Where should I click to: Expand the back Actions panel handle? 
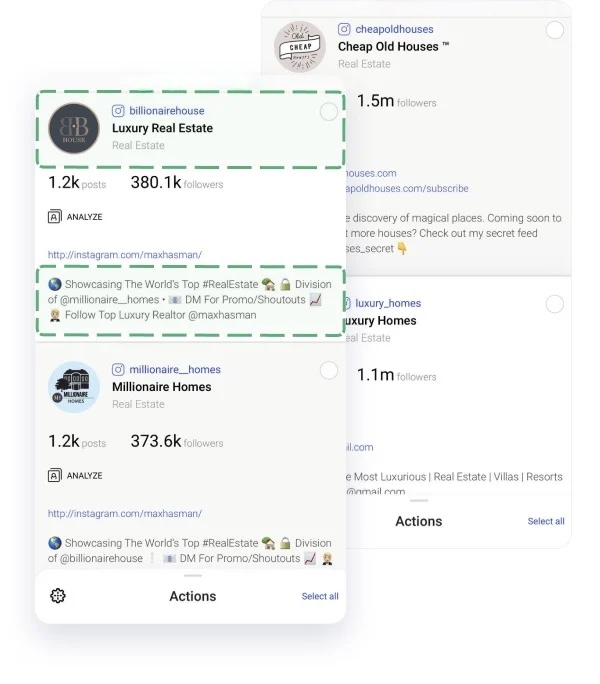(419, 501)
